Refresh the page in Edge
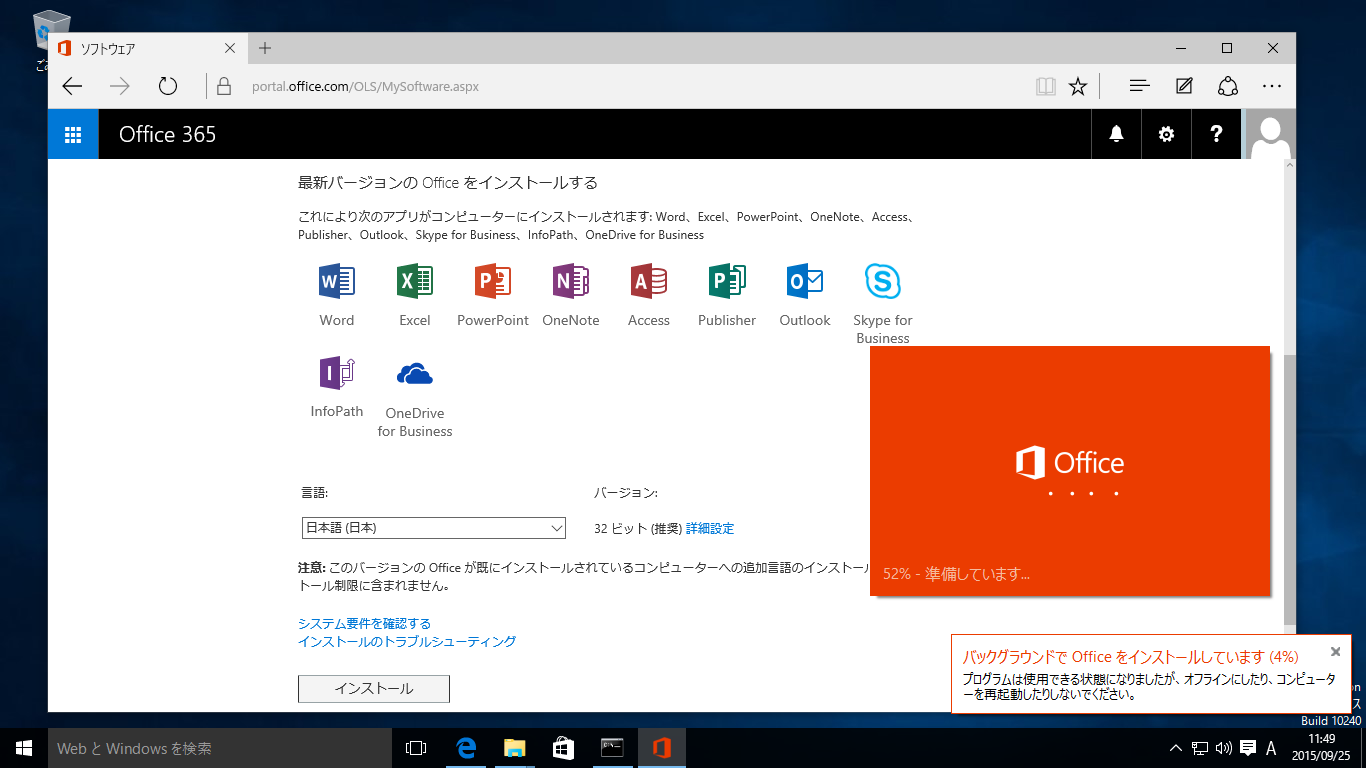Image resolution: width=1366 pixels, height=768 pixels. [168, 86]
